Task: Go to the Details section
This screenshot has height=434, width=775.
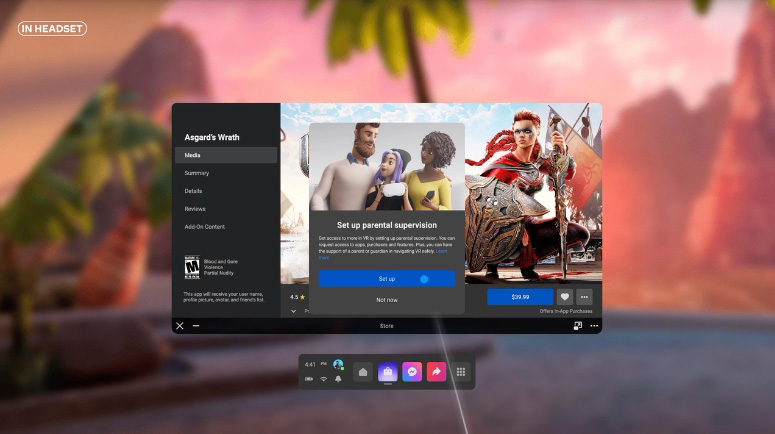Action: click(x=193, y=191)
